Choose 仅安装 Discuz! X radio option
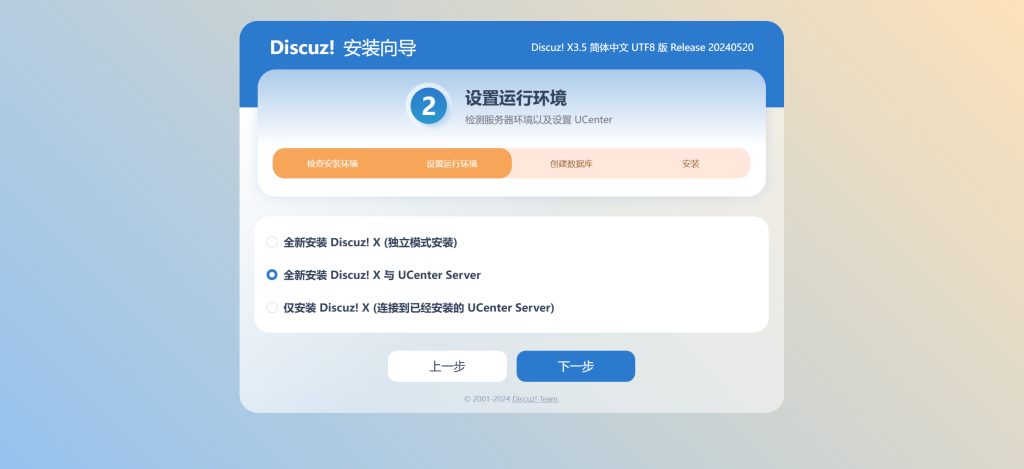1024x469 pixels. 272,308
